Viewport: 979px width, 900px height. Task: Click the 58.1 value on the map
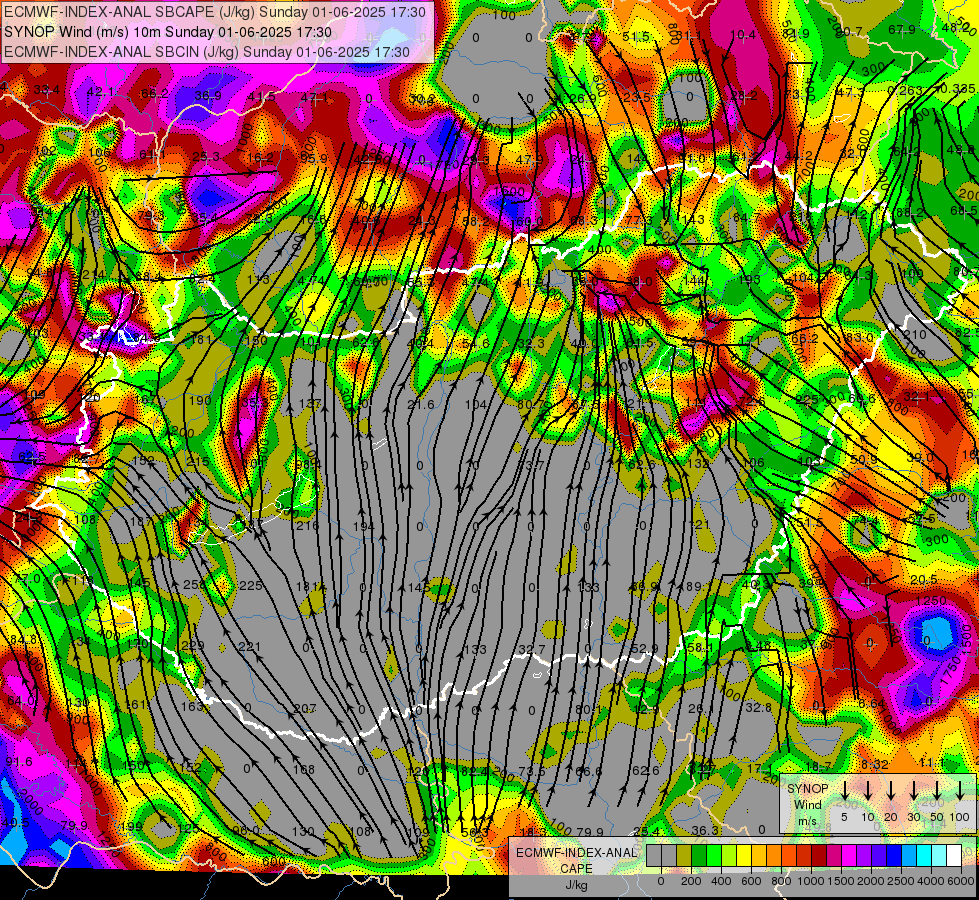click(x=700, y=649)
